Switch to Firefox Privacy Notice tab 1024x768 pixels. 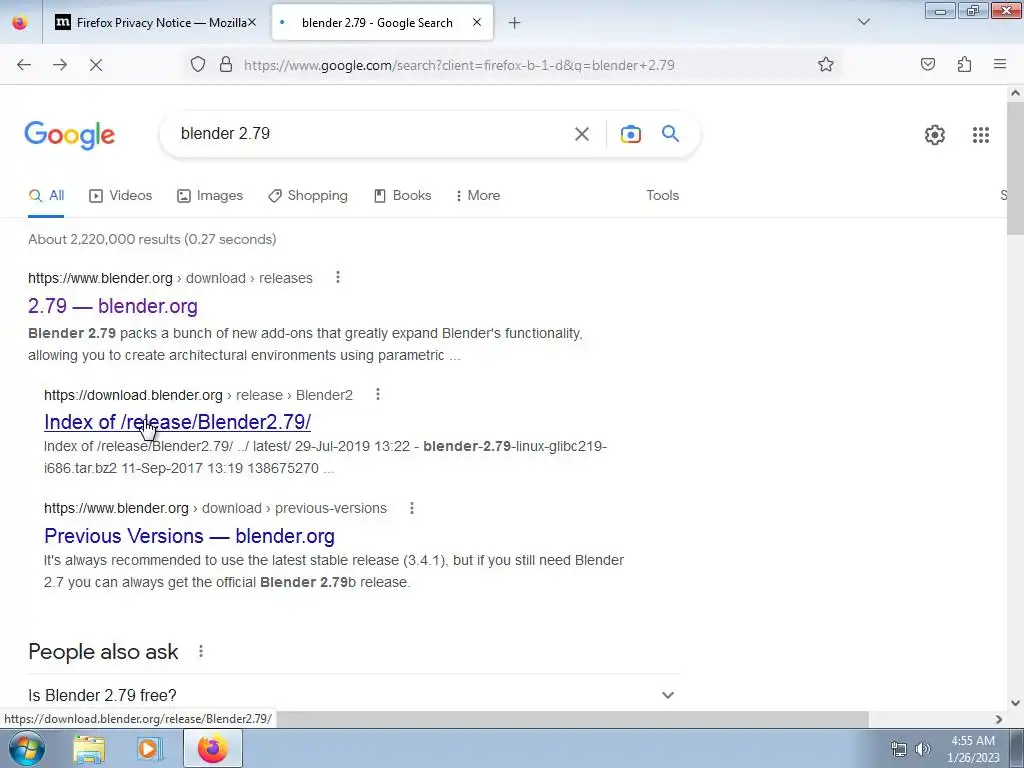coord(155,22)
